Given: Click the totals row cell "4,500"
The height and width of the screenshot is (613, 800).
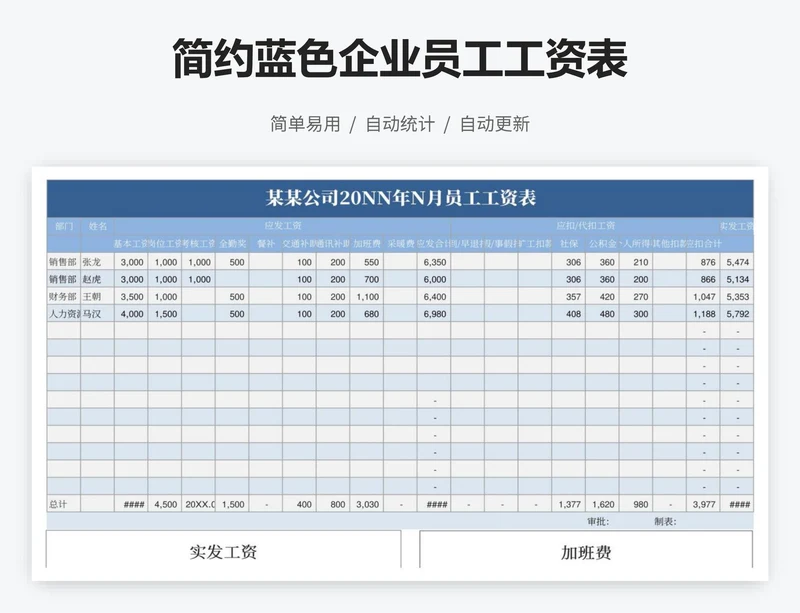Looking at the screenshot, I should tap(165, 504).
